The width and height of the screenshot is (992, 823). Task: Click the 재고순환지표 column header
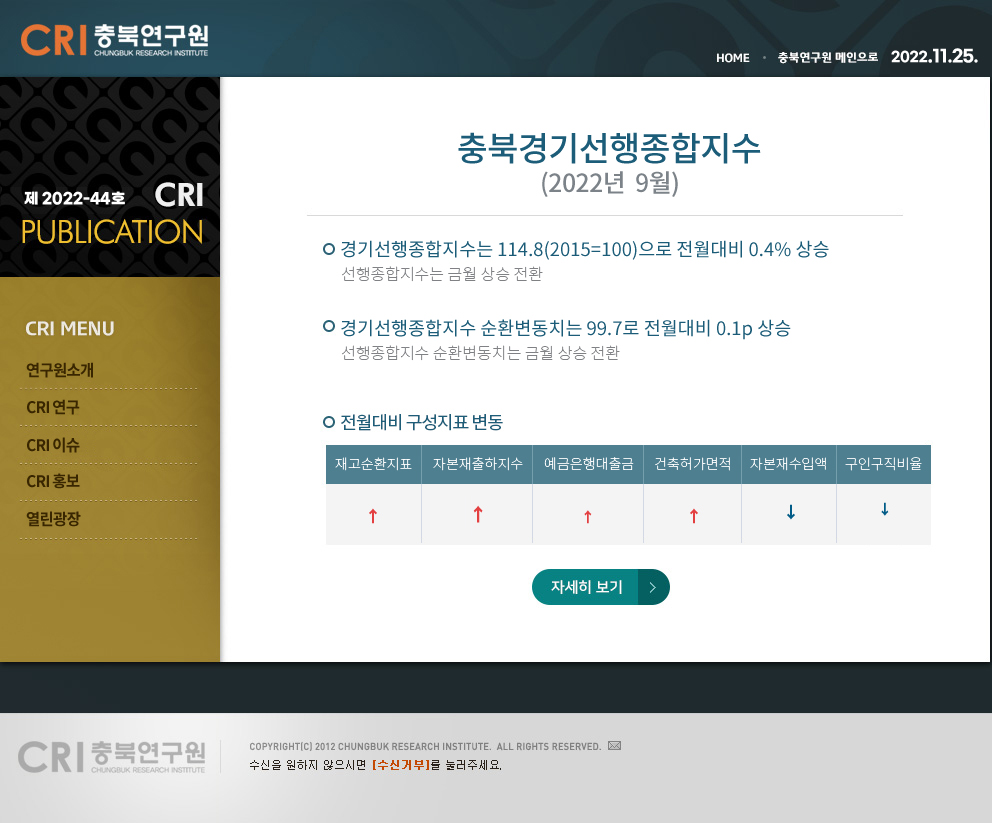coord(373,464)
